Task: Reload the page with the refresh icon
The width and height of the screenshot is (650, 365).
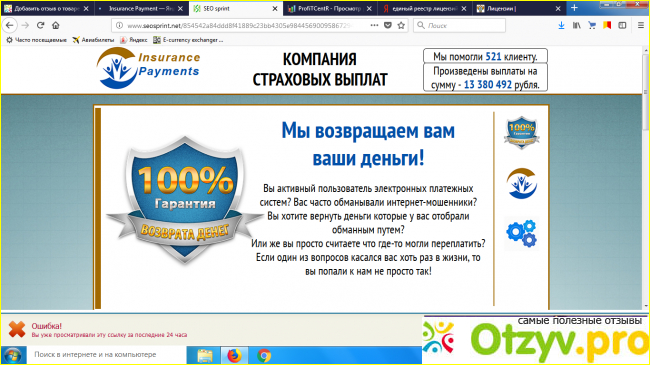Action: [40, 25]
